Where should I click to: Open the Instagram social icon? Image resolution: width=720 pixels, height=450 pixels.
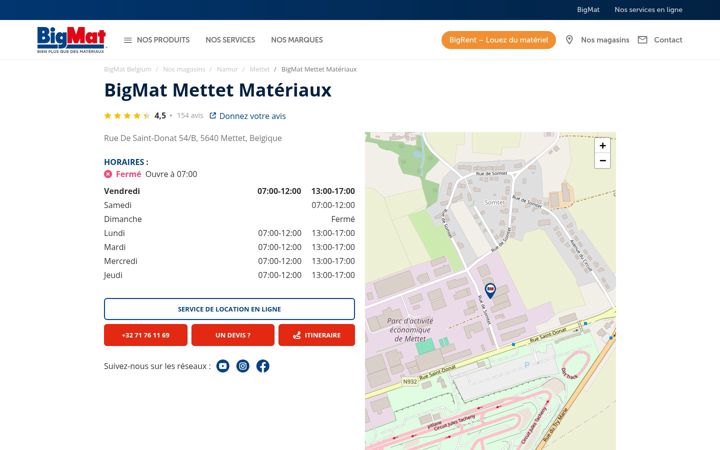click(243, 366)
